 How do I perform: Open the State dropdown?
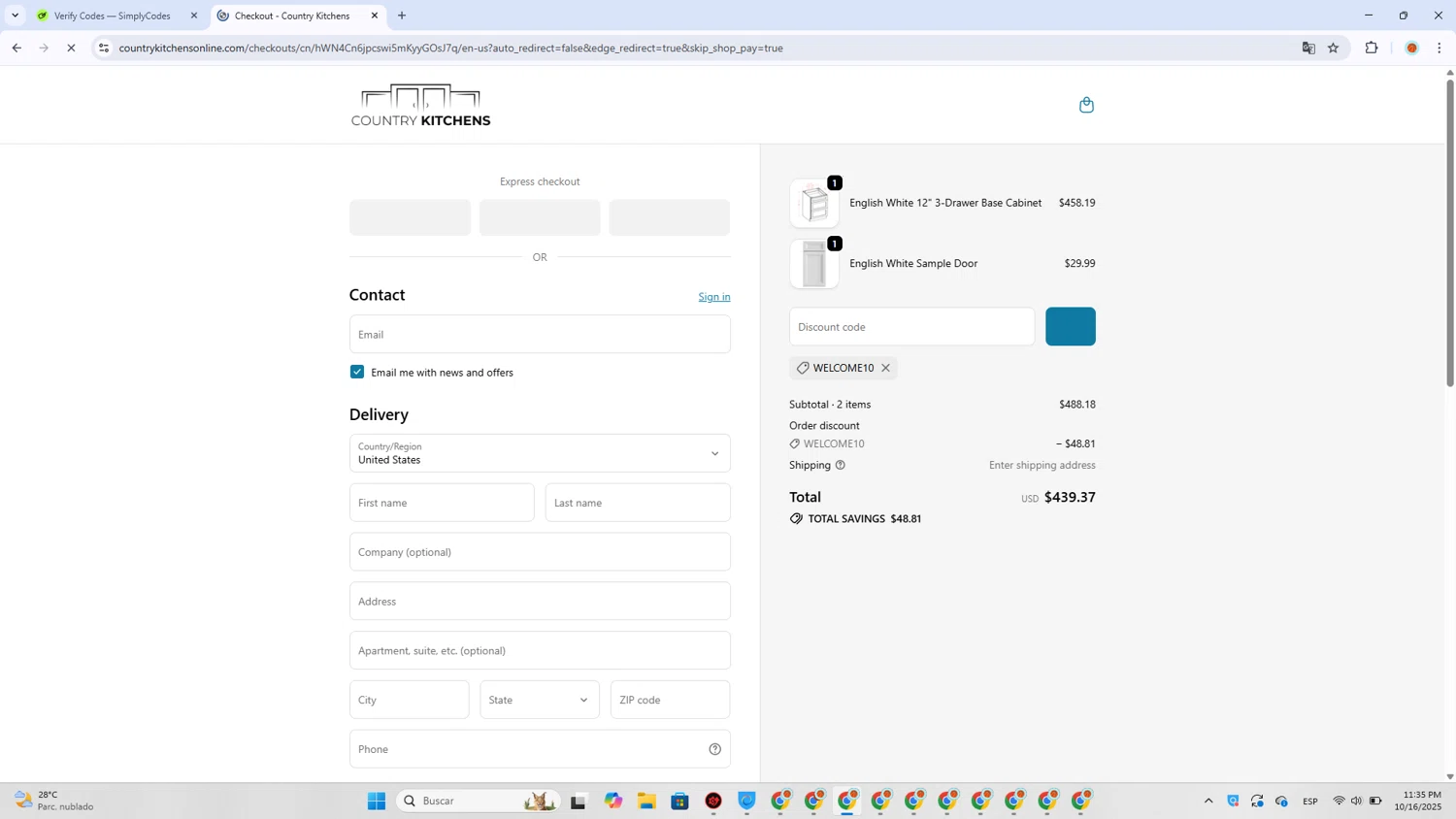(x=540, y=700)
